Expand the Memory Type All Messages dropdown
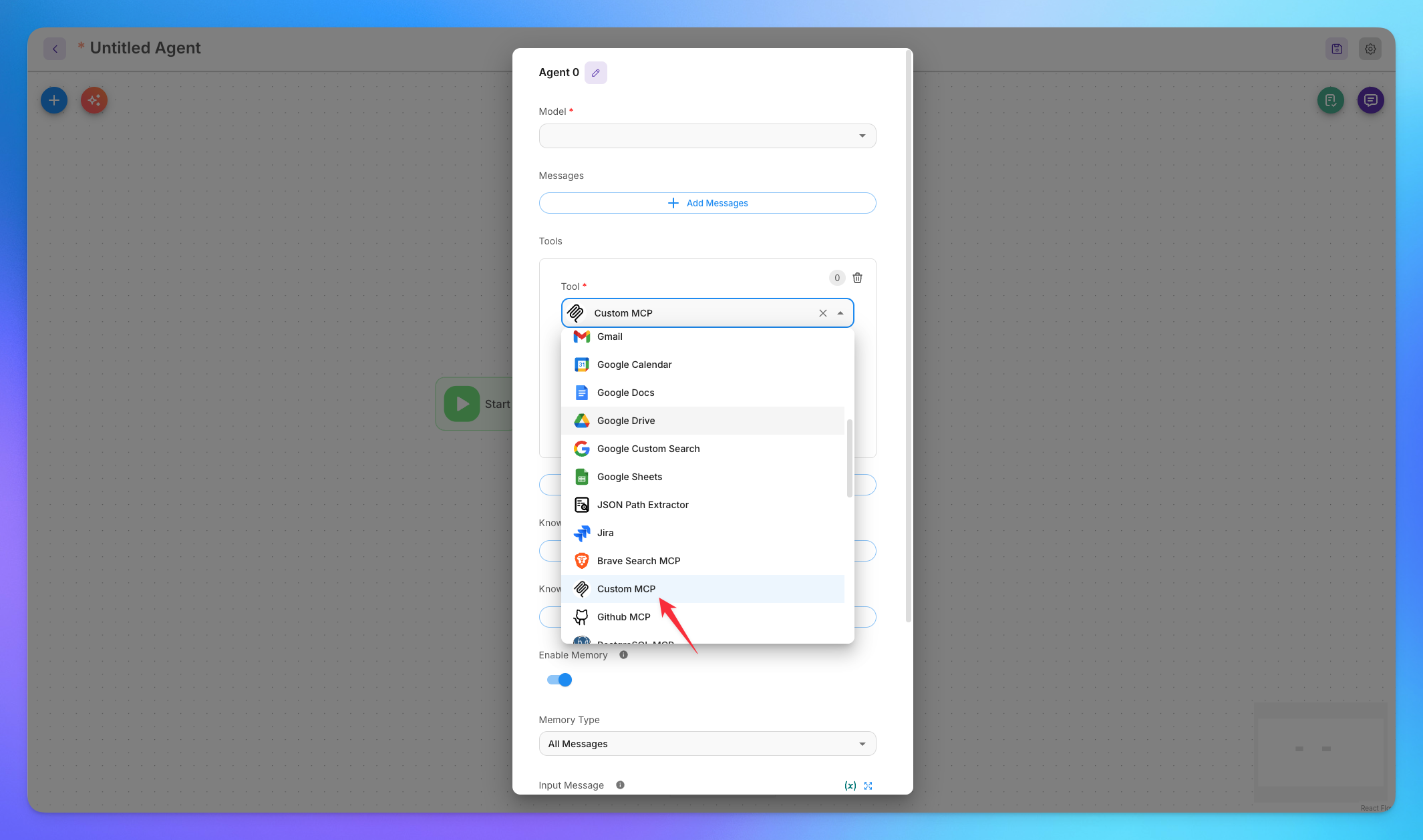Viewport: 1423px width, 840px height. coord(707,744)
